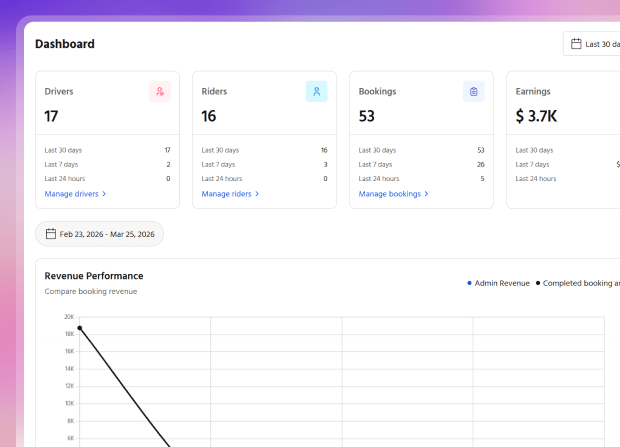This screenshot has height=447, width=620.
Task: Click Compare booking revenue subtitle
Action: point(91,292)
